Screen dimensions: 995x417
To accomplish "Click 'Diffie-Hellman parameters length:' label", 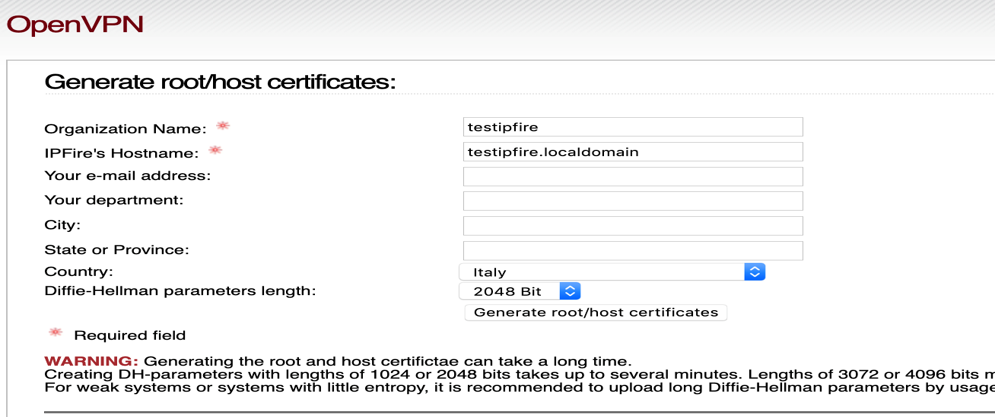I will click(180, 291).
